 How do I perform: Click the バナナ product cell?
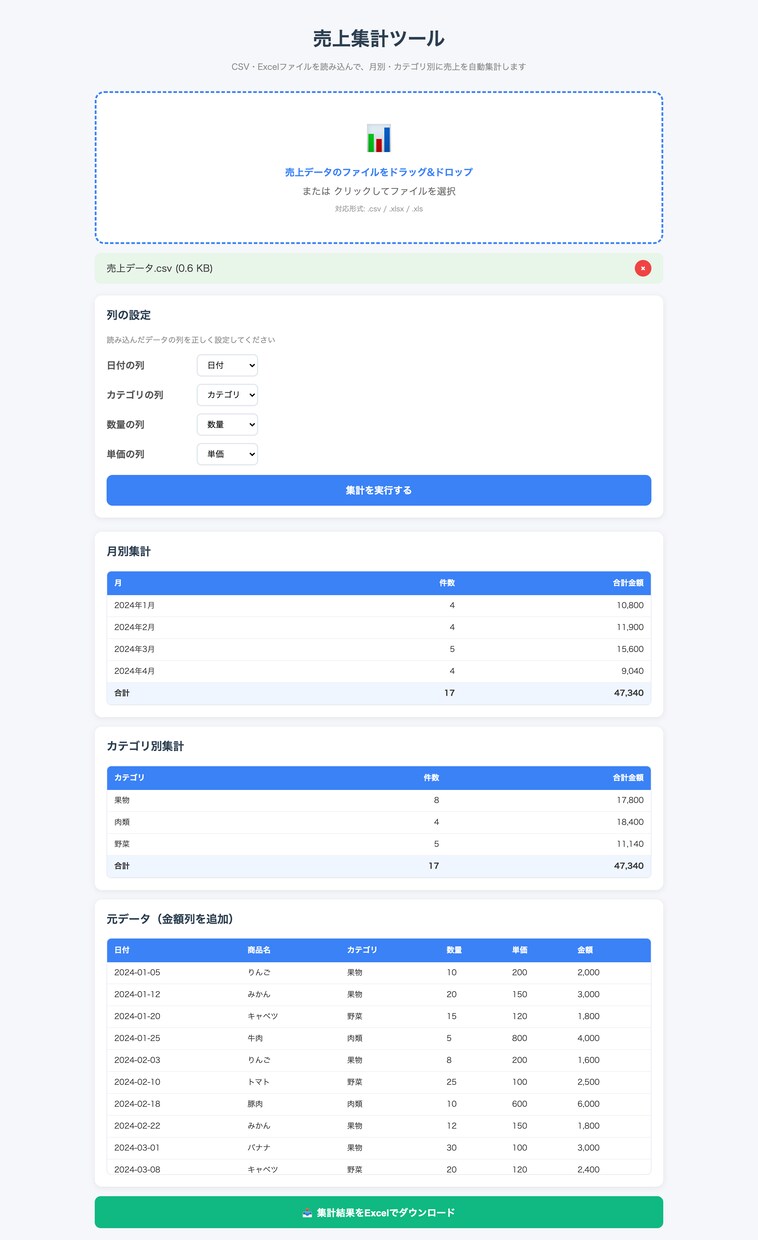[x=259, y=1147]
